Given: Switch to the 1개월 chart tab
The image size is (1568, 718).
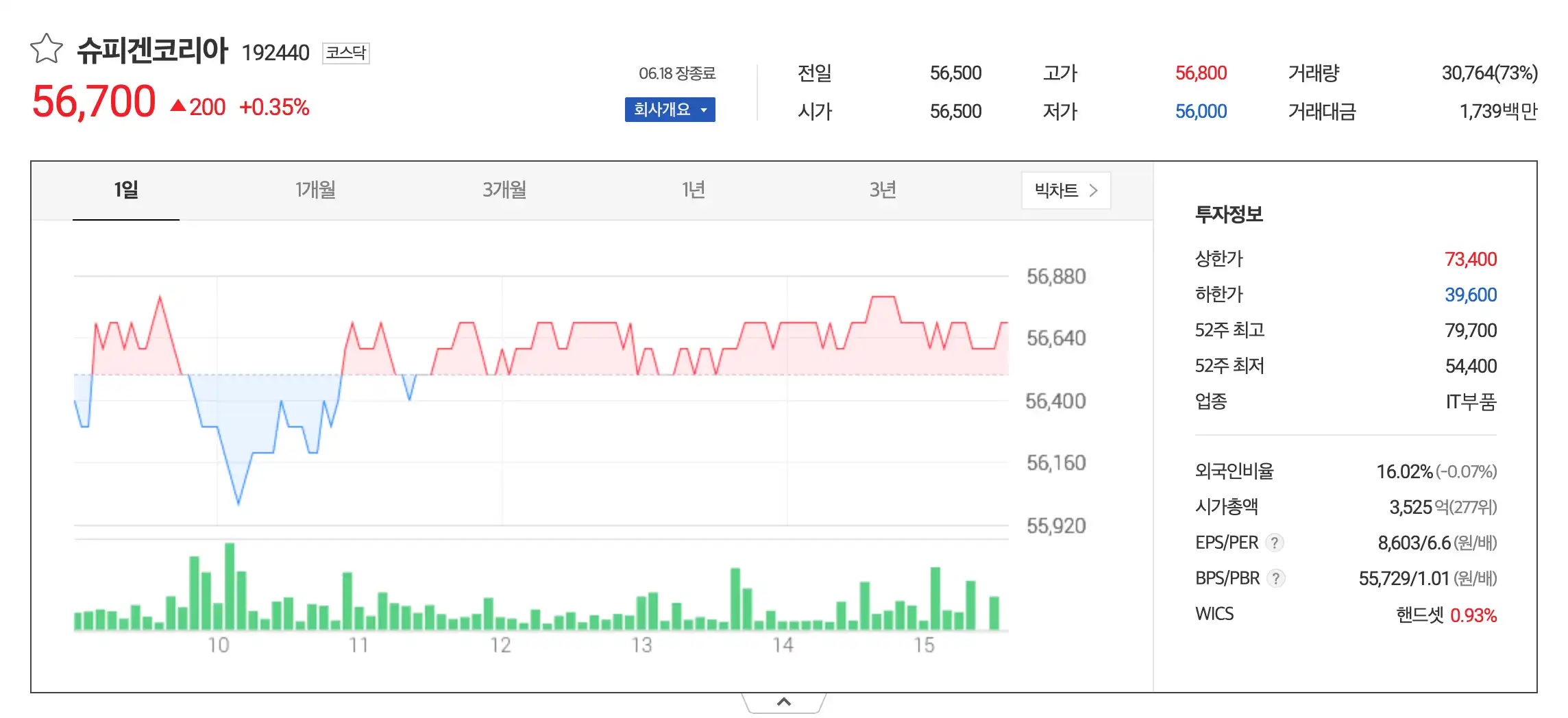Looking at the screenshot, I should coord(315,190).
